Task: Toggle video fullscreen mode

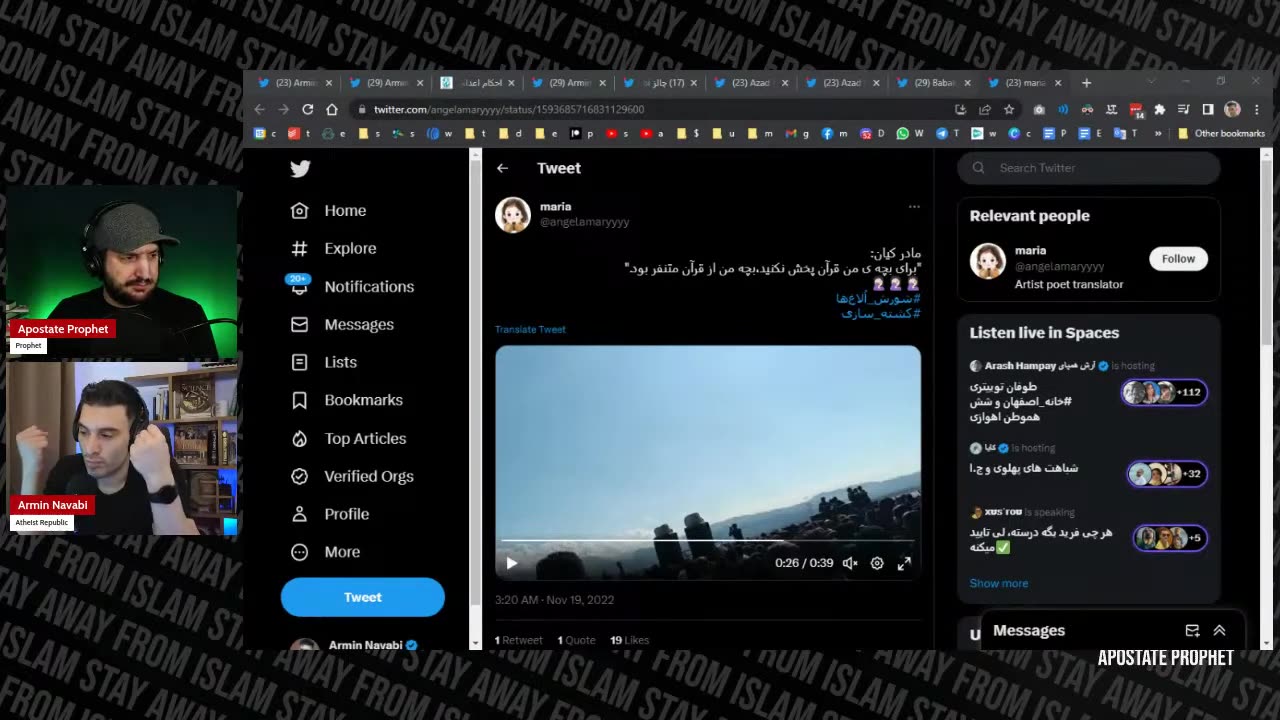Action: (904, 563)
